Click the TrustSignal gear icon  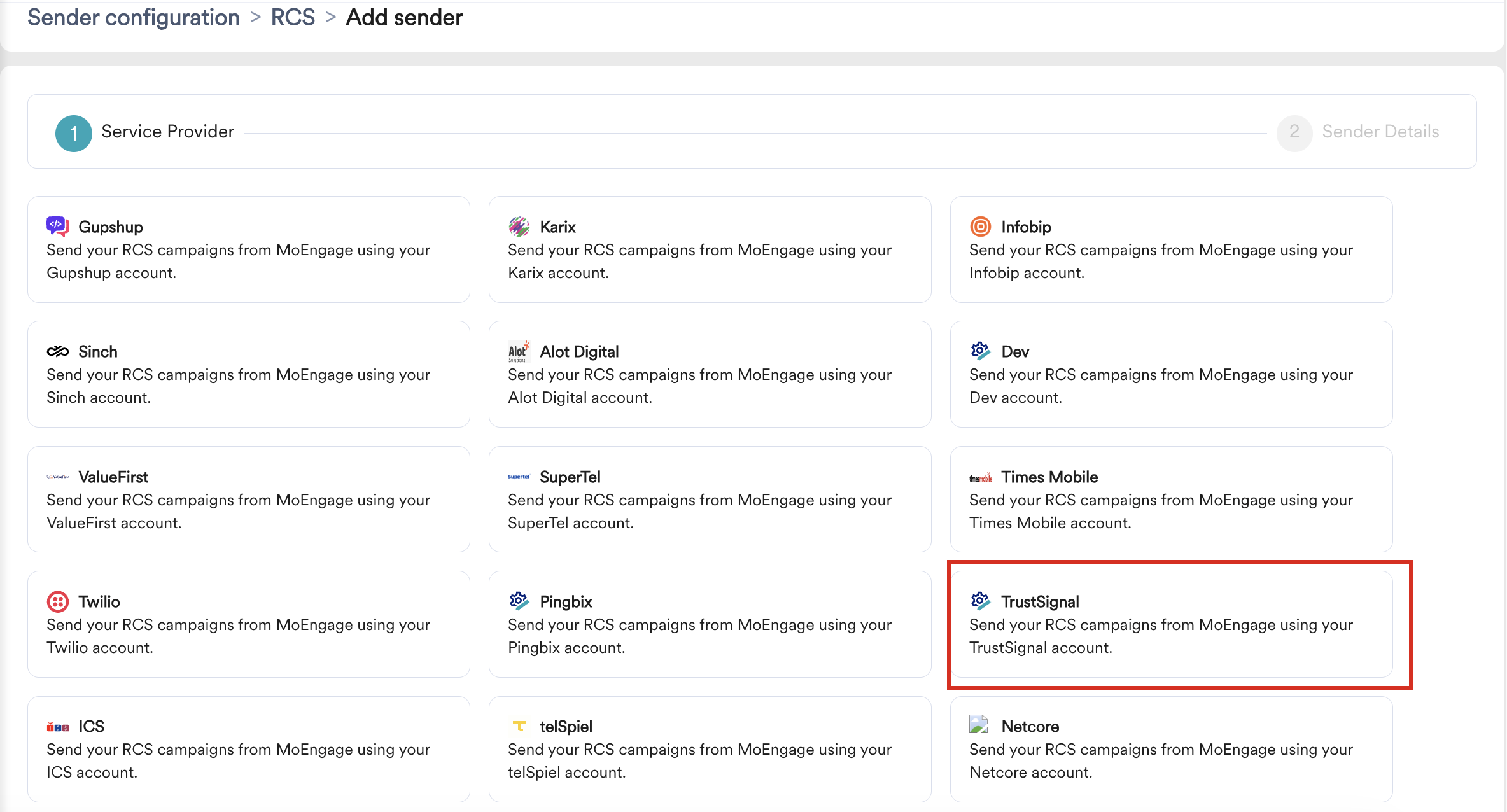(980, 601)
